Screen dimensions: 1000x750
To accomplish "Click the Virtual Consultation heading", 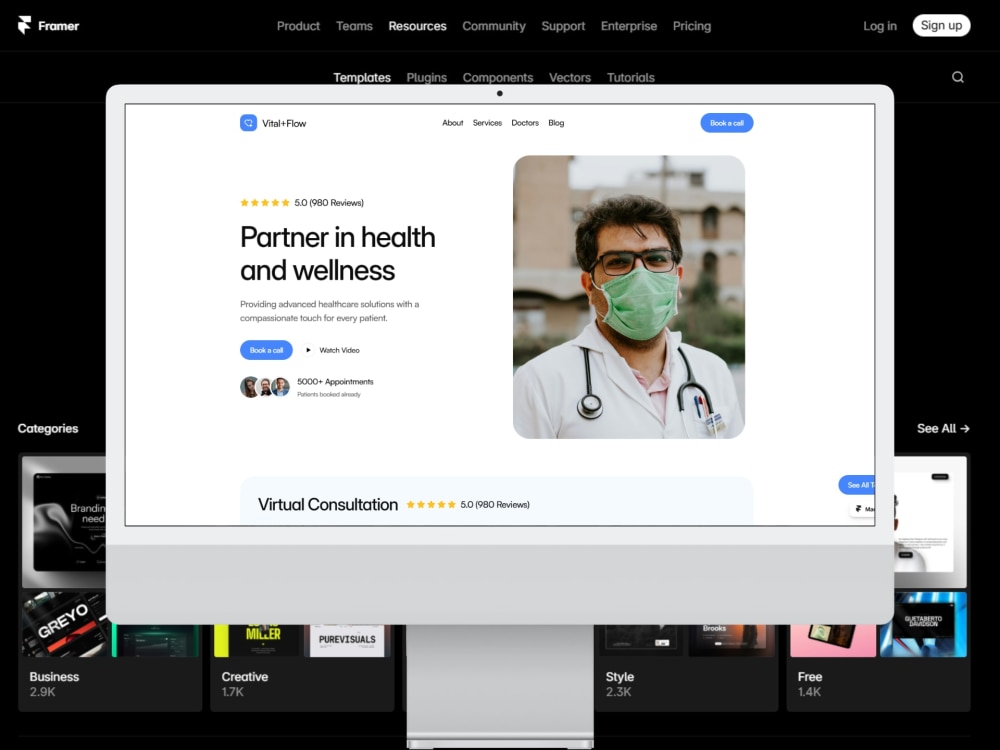I will point(327,504).
